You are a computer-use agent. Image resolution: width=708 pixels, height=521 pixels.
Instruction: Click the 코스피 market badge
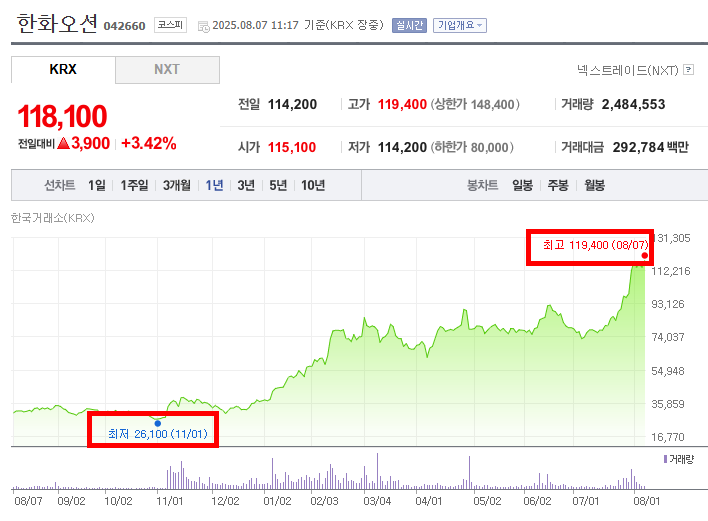coord(170,25)
